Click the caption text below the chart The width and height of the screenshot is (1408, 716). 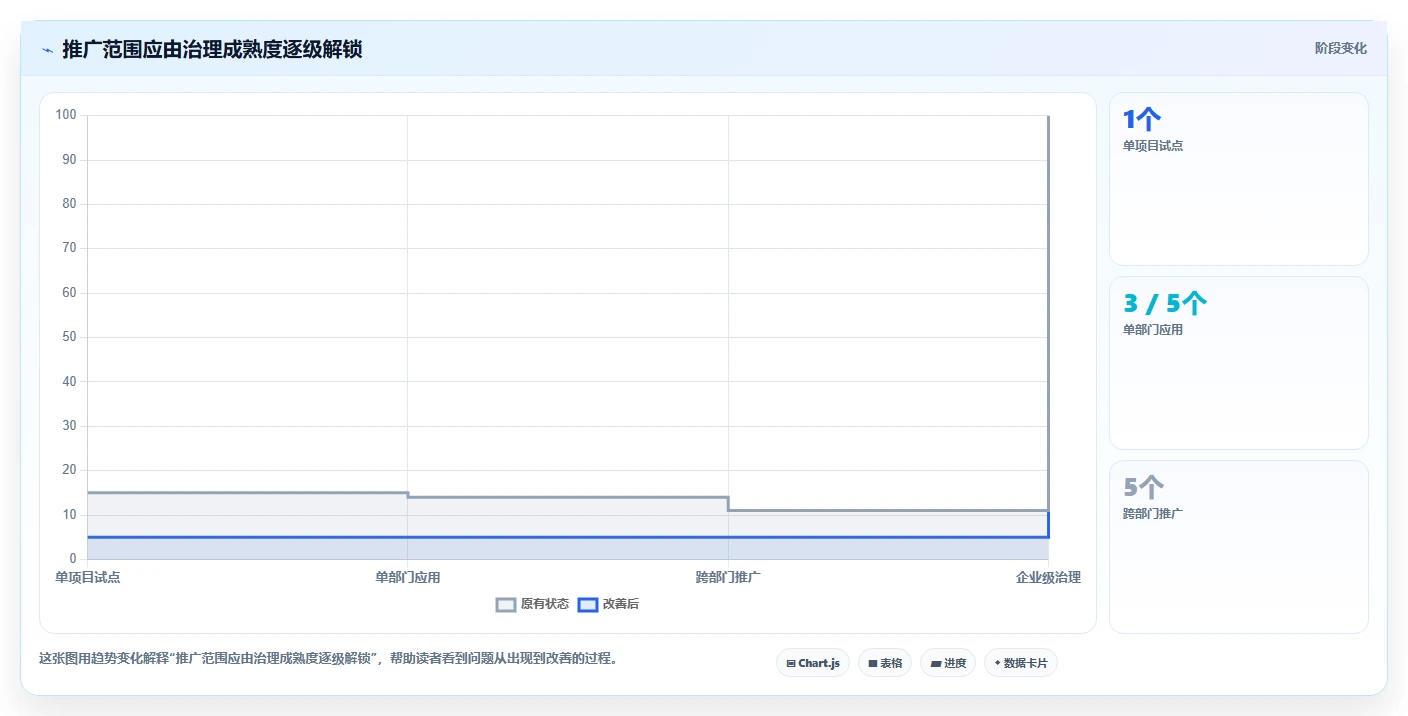coord(328,659)
